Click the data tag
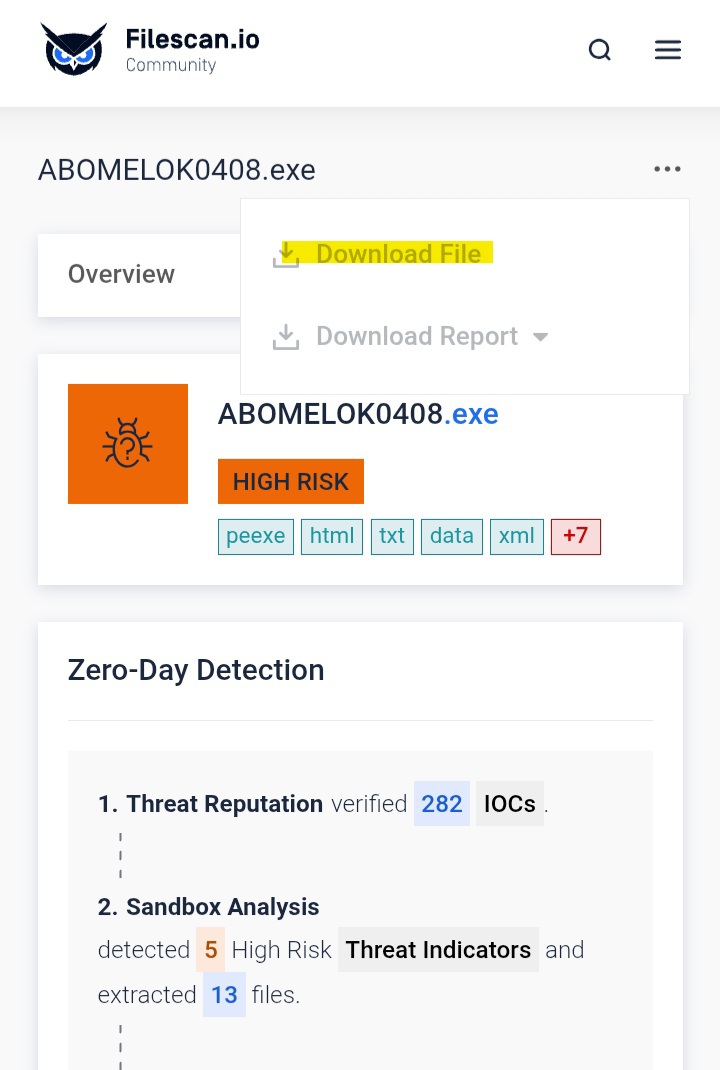The width and height of the screenshot is (720, 1070). (451, 536)
